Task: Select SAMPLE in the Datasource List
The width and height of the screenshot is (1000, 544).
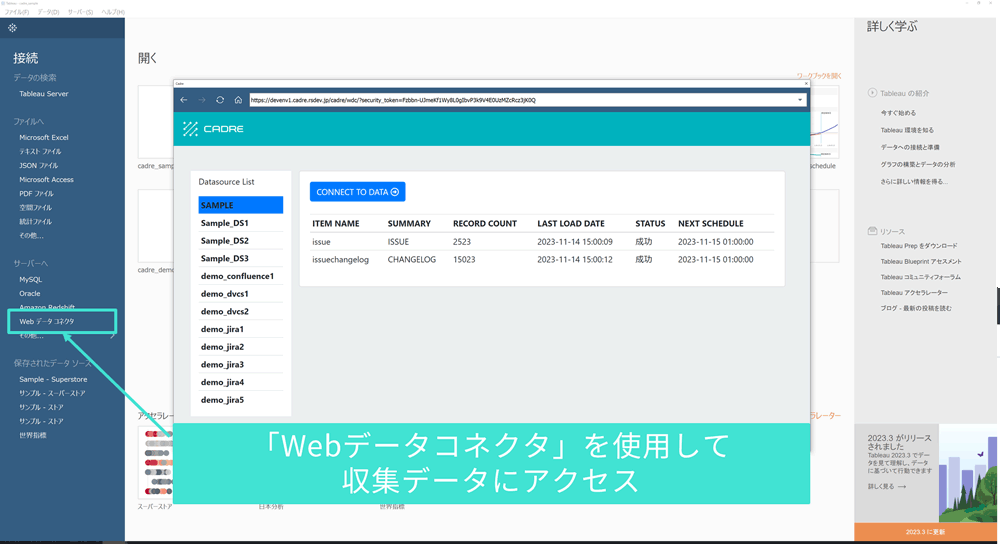Action: point(240,205)
